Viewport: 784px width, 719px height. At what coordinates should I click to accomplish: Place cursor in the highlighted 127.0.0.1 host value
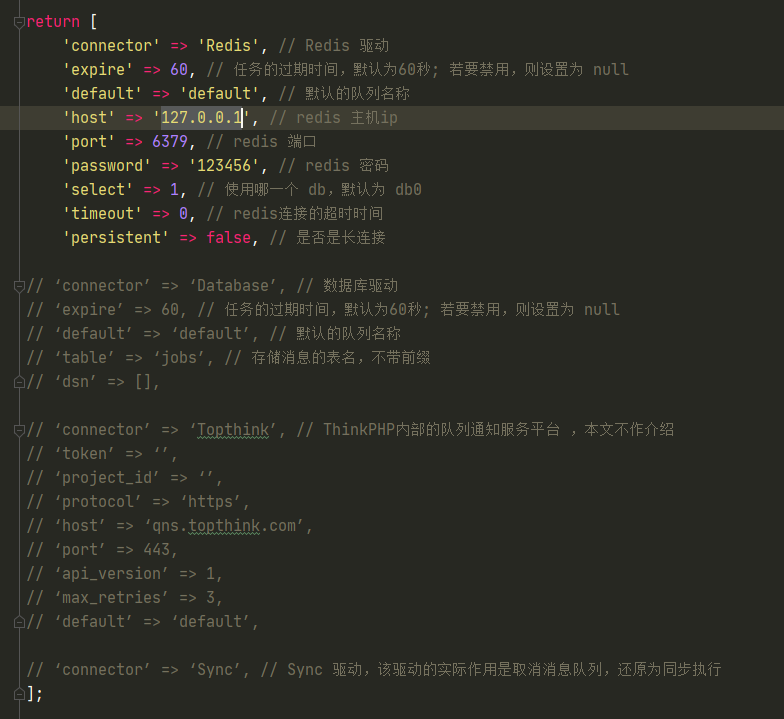[x=201, y=118]
